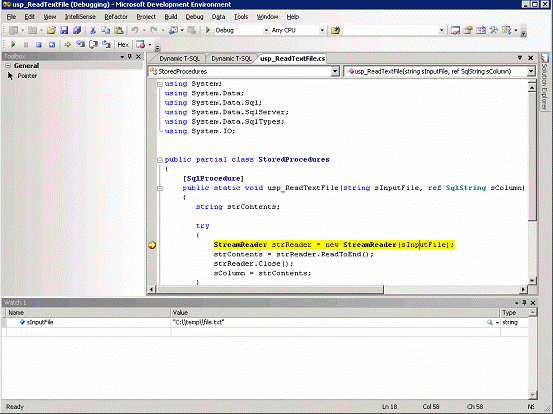Click the Show Next Statement arrow icon
The width and height of the screenshot is (553, 414).
[68, 45]
